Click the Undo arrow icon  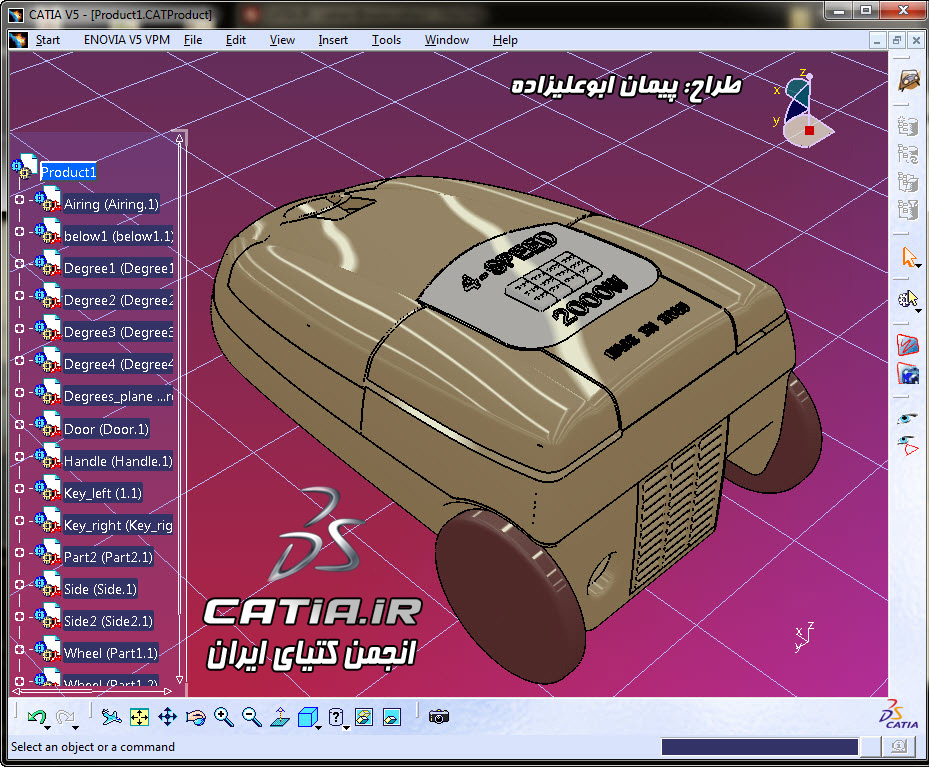pyautogui.click(x=36, y=717)
